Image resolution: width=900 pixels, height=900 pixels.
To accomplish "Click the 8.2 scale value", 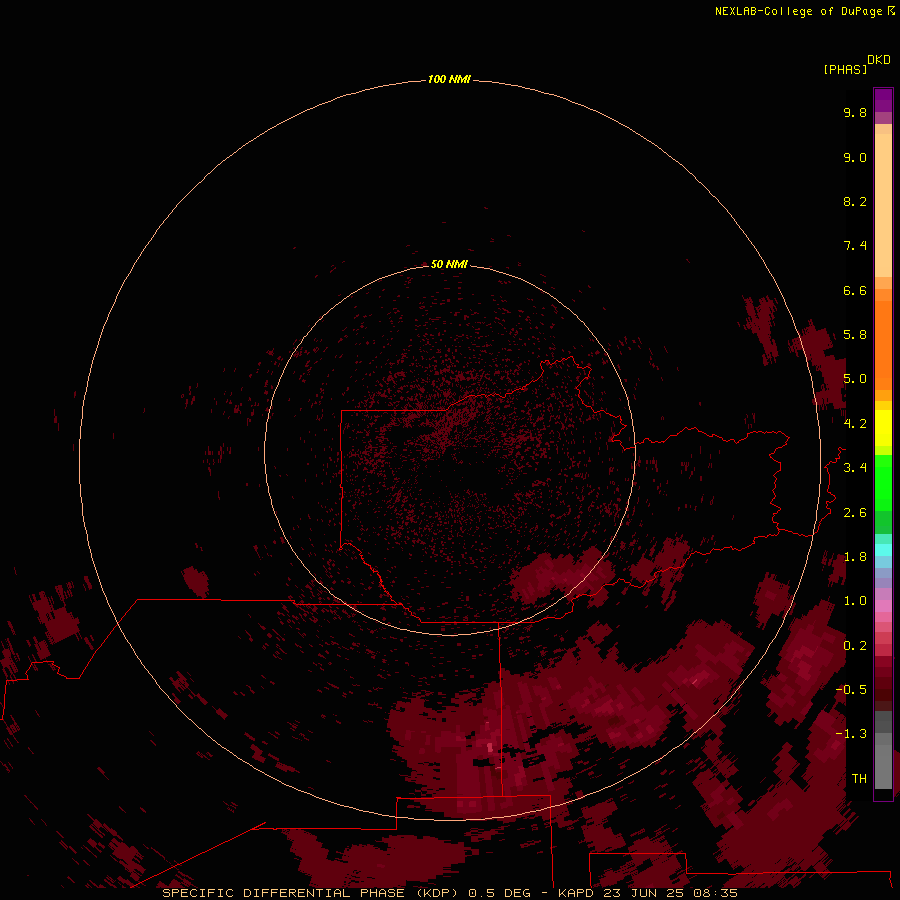I will point(855,201).
